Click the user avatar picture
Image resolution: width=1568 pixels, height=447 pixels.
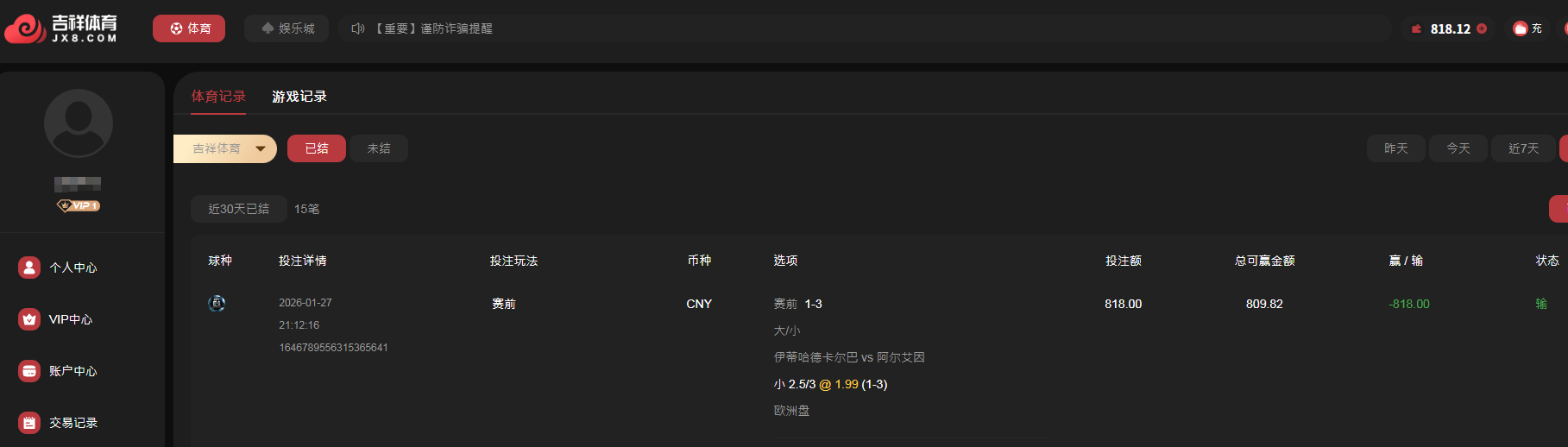(79, 123)
